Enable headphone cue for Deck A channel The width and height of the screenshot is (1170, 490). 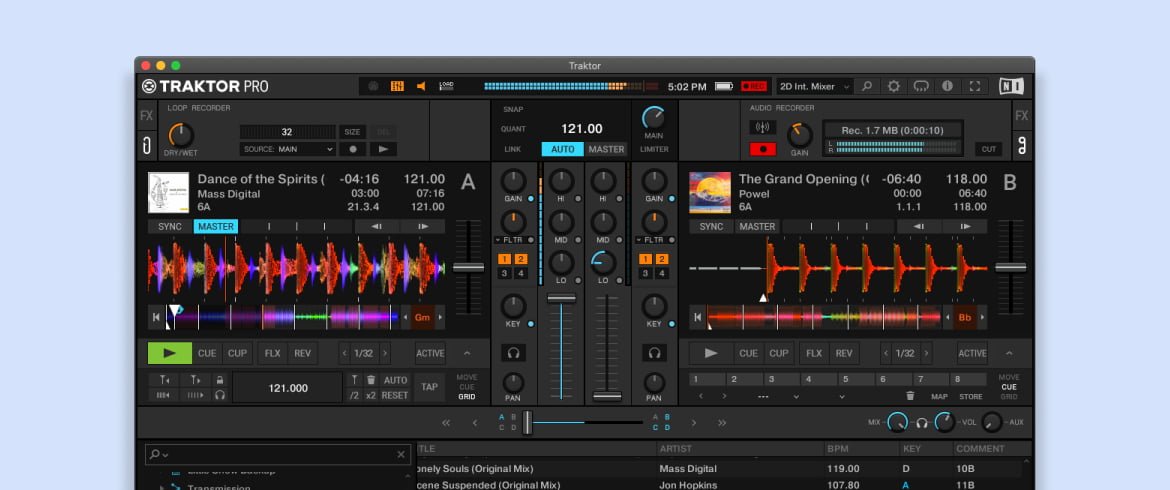[x=514, y=353]
